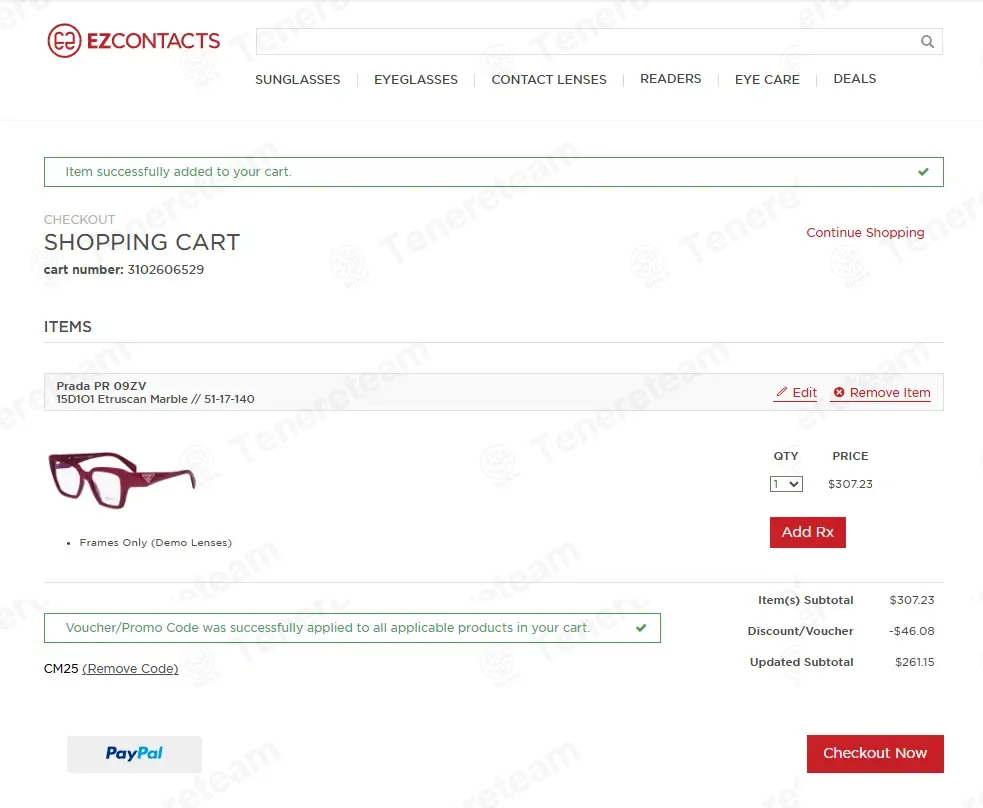
Task: Open the quantity dropdown
Action: coord(786,484)
